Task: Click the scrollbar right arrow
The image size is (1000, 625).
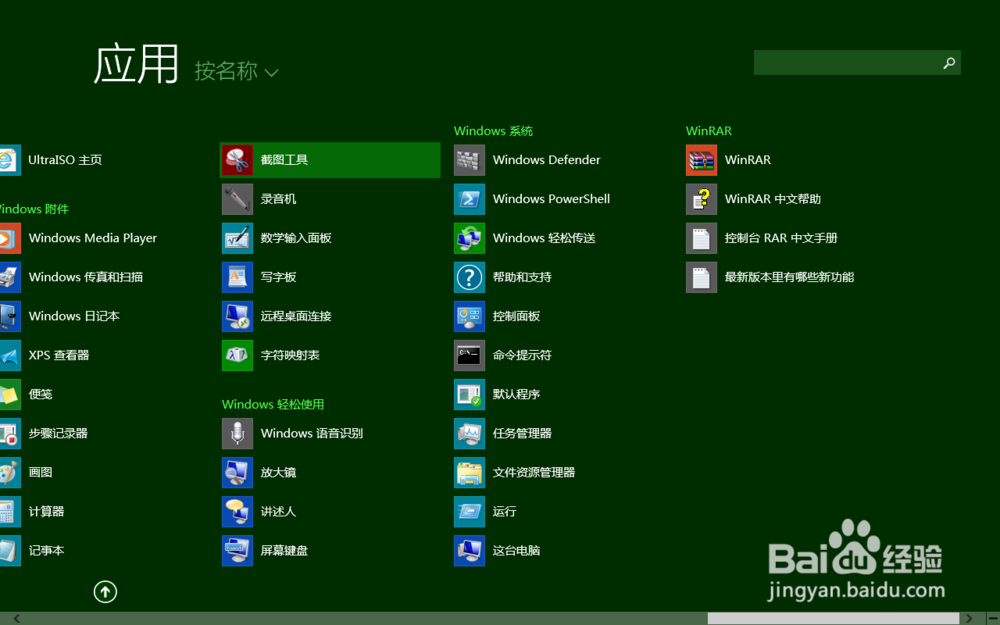Action: [x=969, y=619]
